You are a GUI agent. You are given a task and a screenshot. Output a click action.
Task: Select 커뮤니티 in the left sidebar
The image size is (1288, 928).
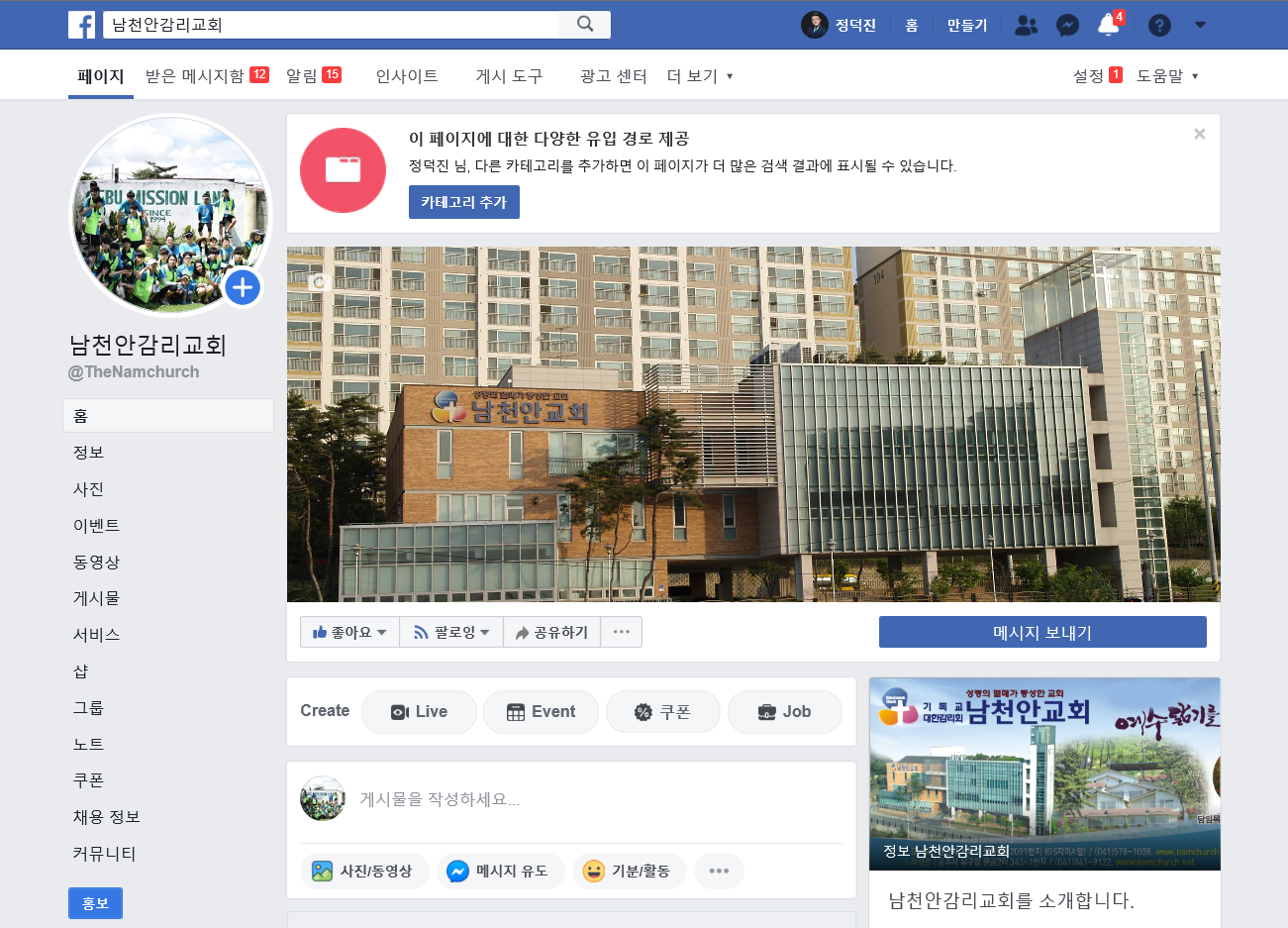coord(104,854)
